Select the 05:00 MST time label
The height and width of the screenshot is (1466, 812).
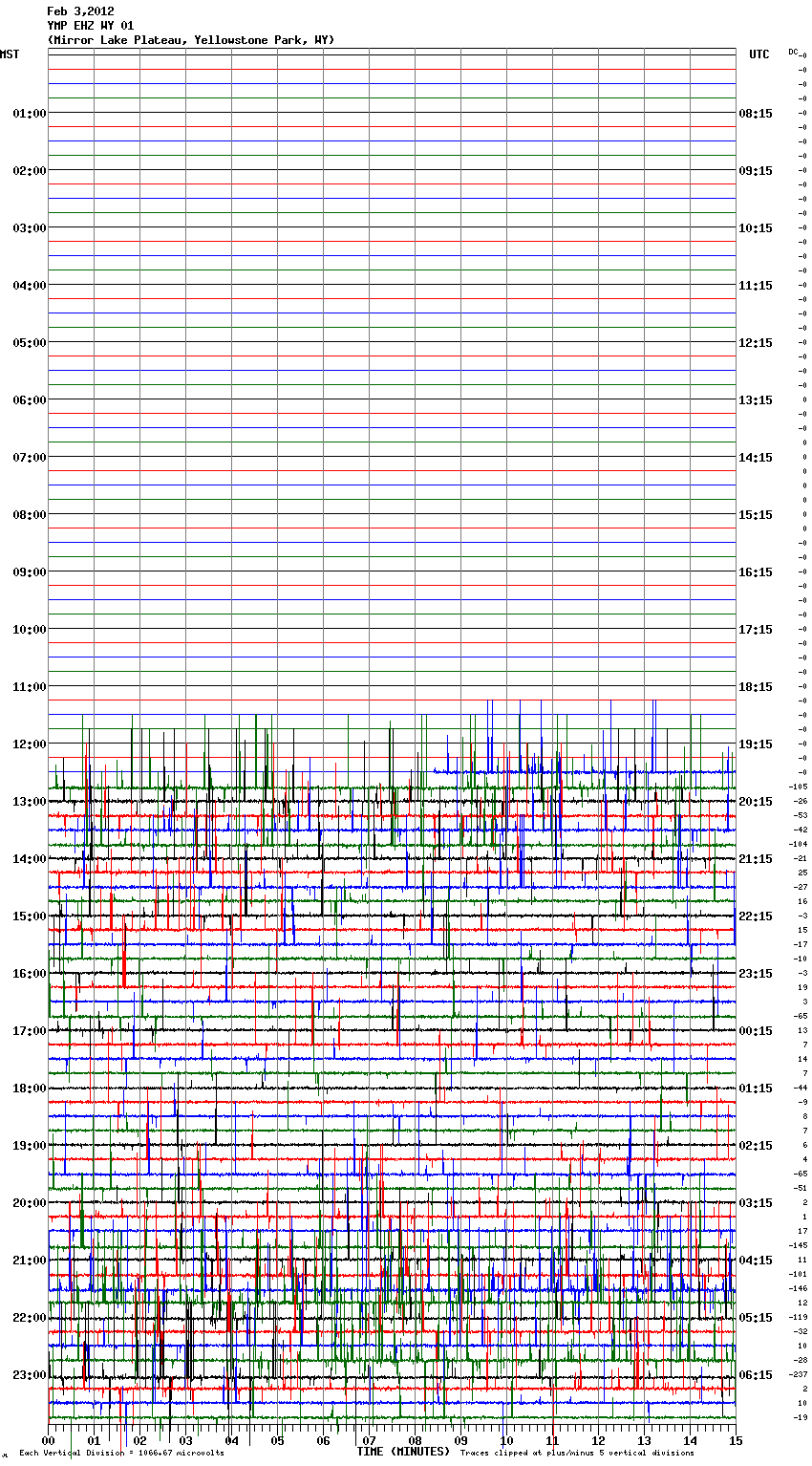(30, 343)
